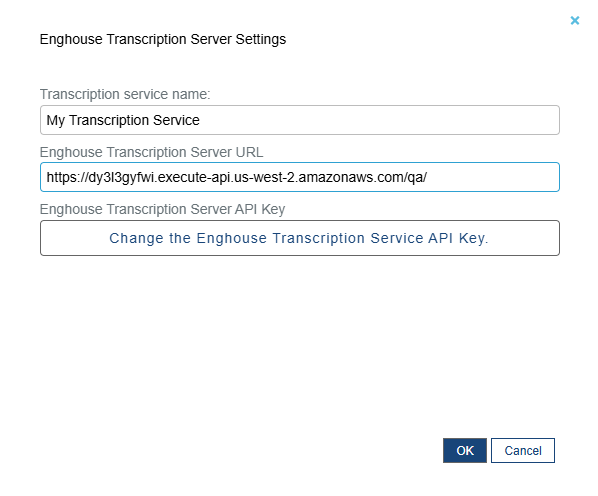The image size is (598, 496).
Task: Focus the Enghouse Transcription Server URL field
Action: 300,177
